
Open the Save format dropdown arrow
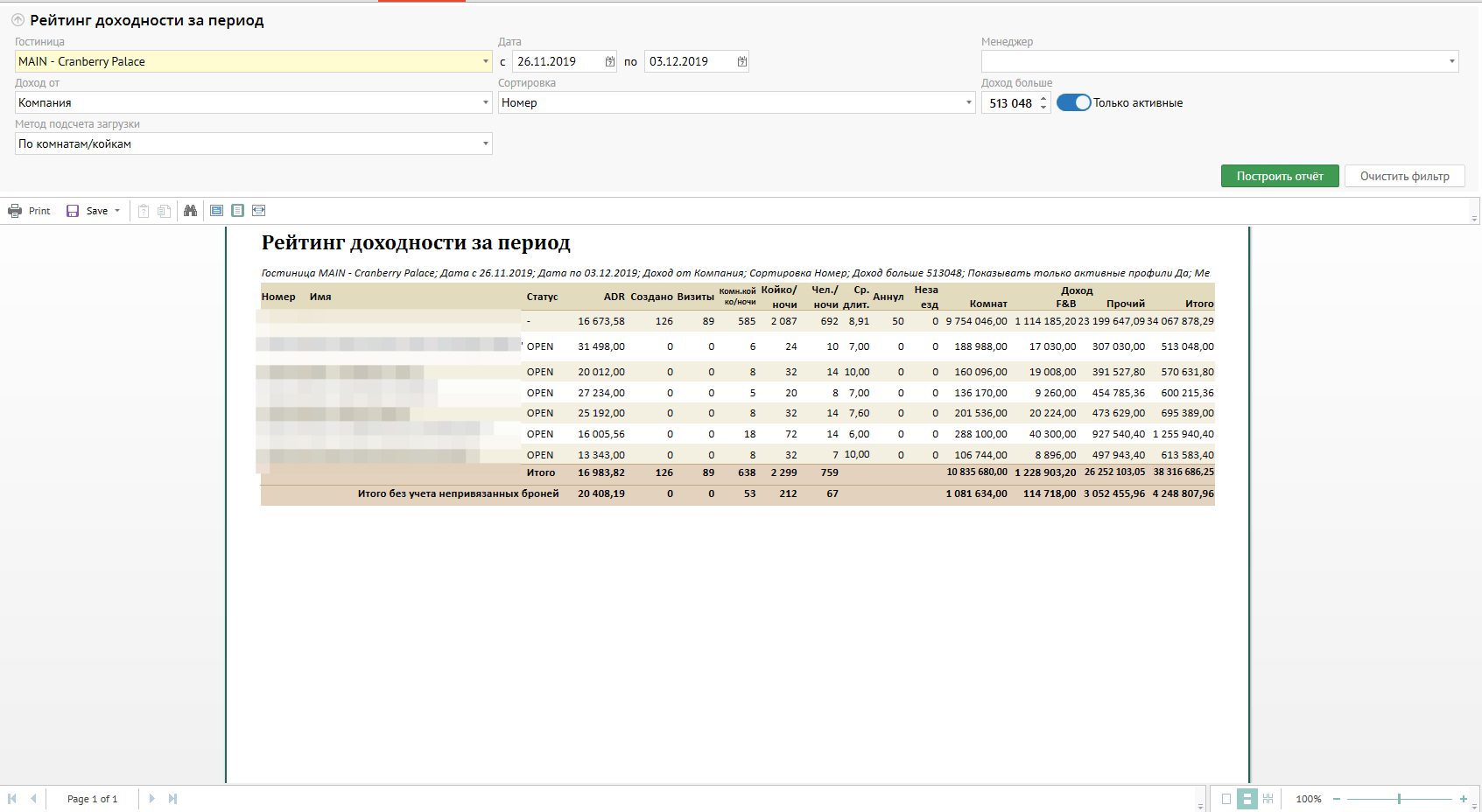pyautogui.click(x=117, y=211)
